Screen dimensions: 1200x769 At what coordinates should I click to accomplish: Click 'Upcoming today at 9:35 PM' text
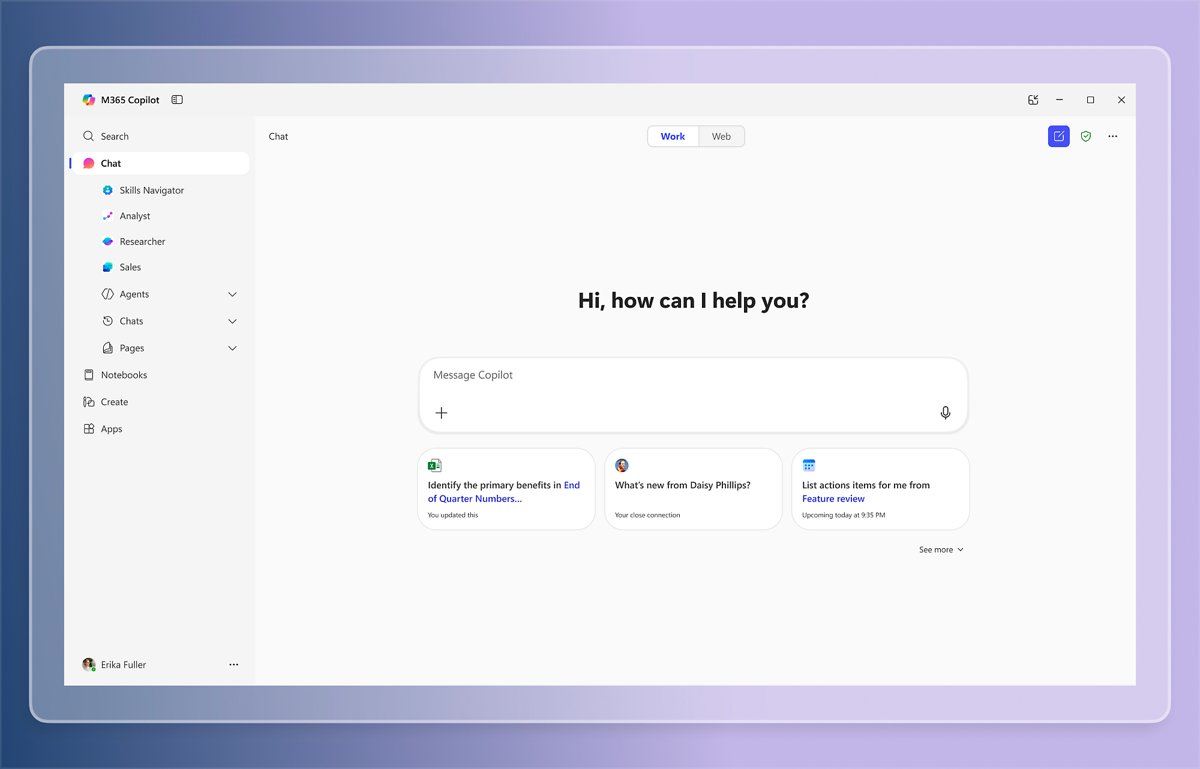pyautogui.click(x=843, y=515)
